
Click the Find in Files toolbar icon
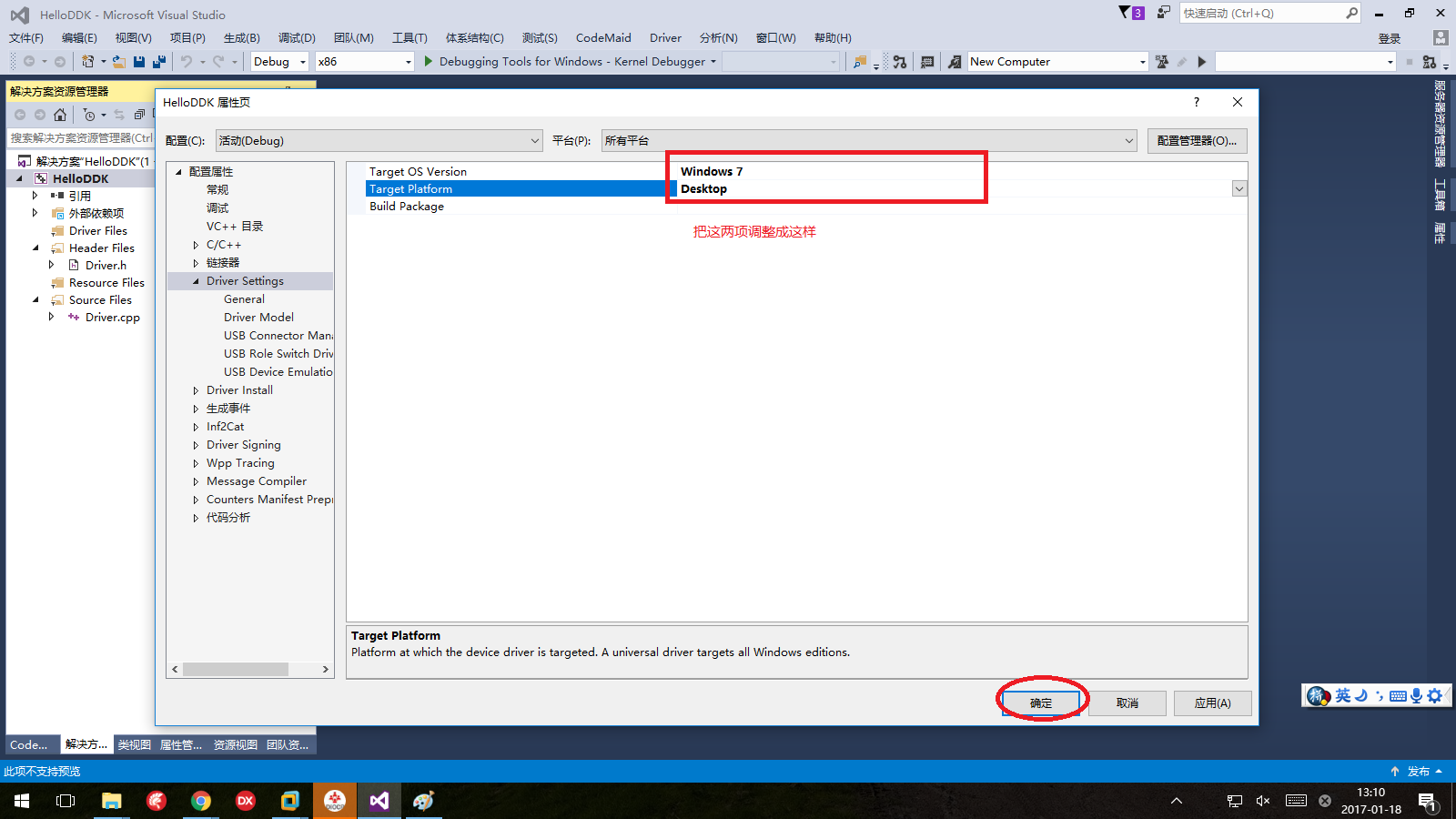[860, 62]
